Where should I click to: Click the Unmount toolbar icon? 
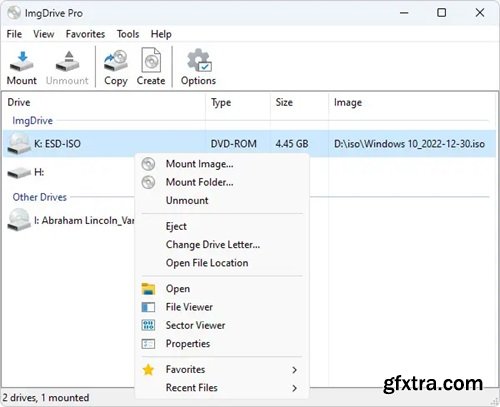tap(68, 61)
